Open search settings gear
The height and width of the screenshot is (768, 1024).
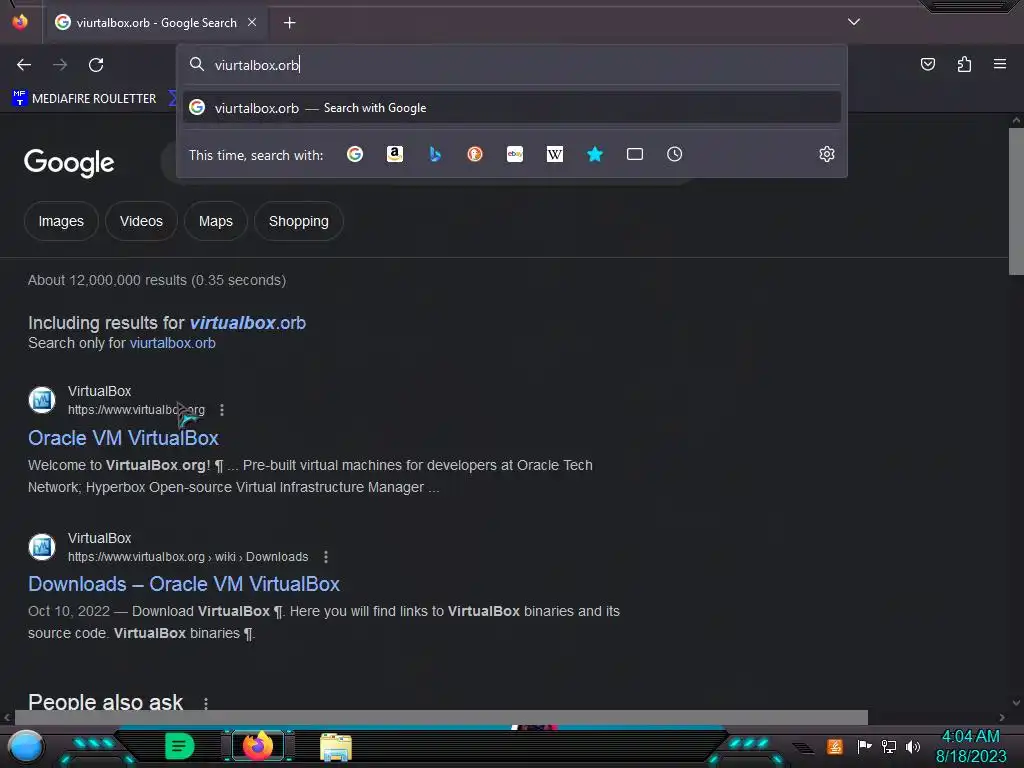[827, 154]
